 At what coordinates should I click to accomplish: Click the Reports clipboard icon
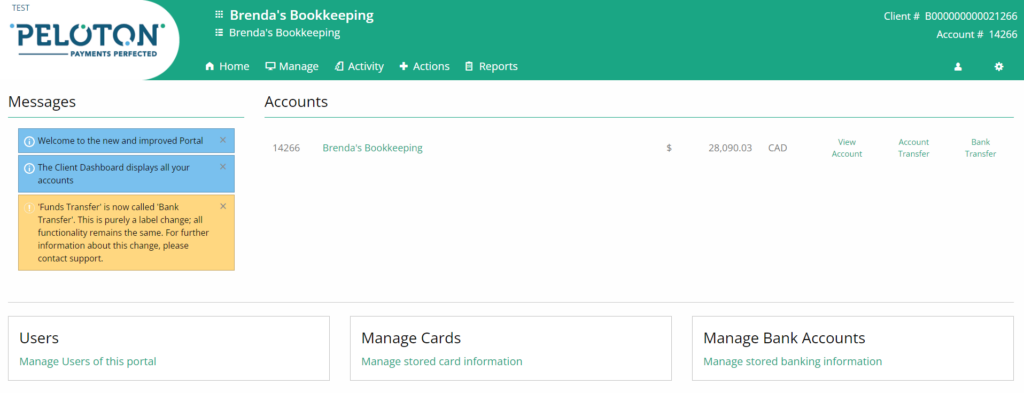[x=468, y=67]
